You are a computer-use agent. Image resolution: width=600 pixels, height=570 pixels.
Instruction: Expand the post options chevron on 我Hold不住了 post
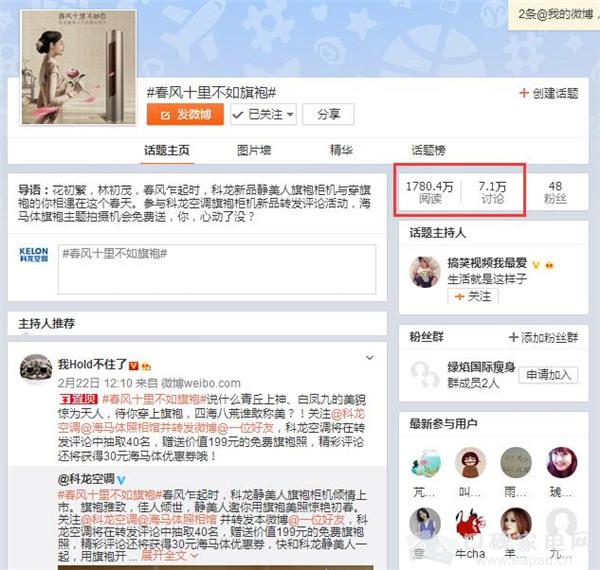[370, 358]
